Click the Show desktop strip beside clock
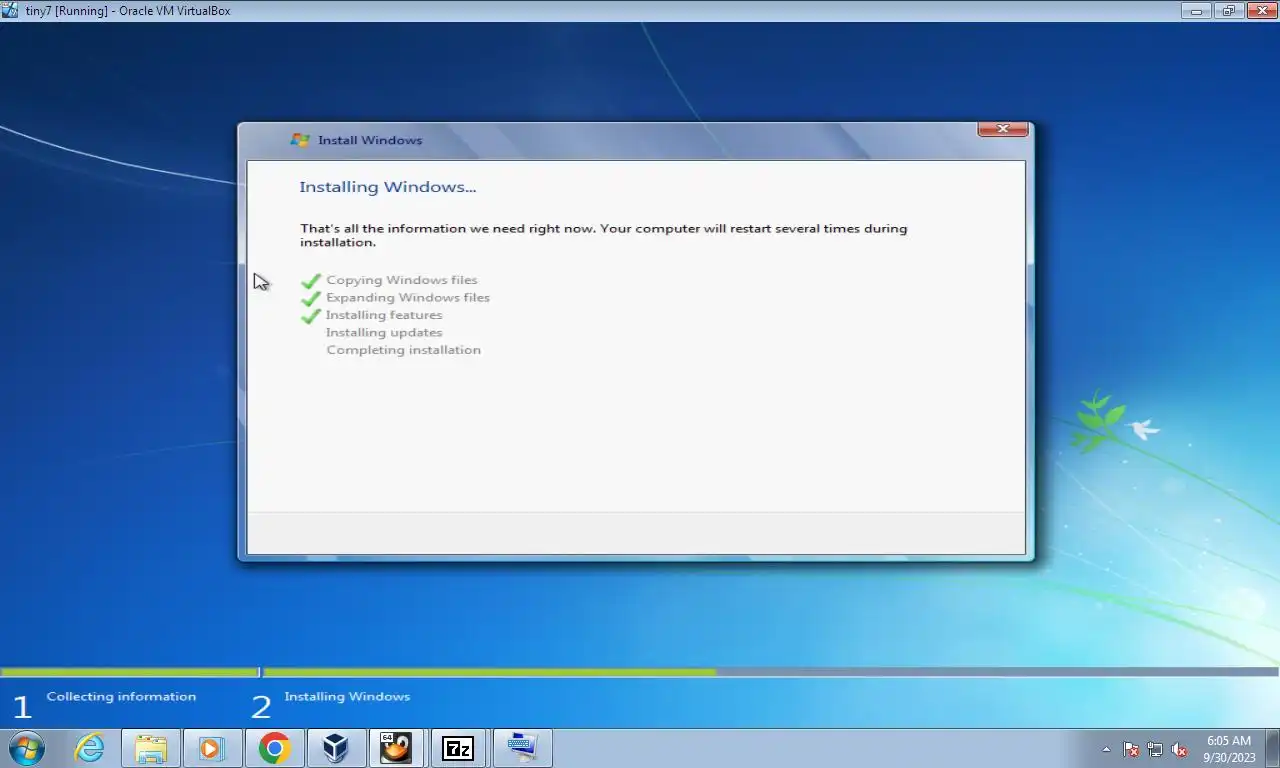1280x768 pixels. click(1272, 749)
